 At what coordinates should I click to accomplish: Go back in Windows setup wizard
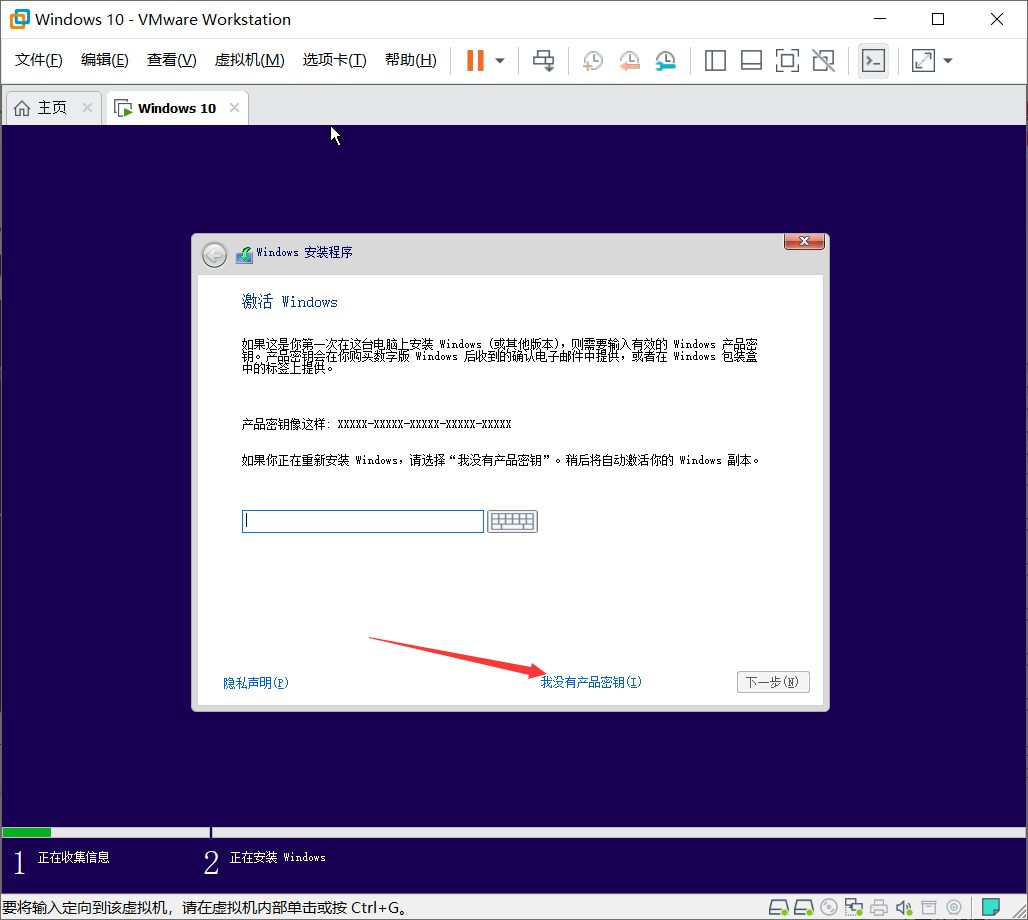(214, 254)
